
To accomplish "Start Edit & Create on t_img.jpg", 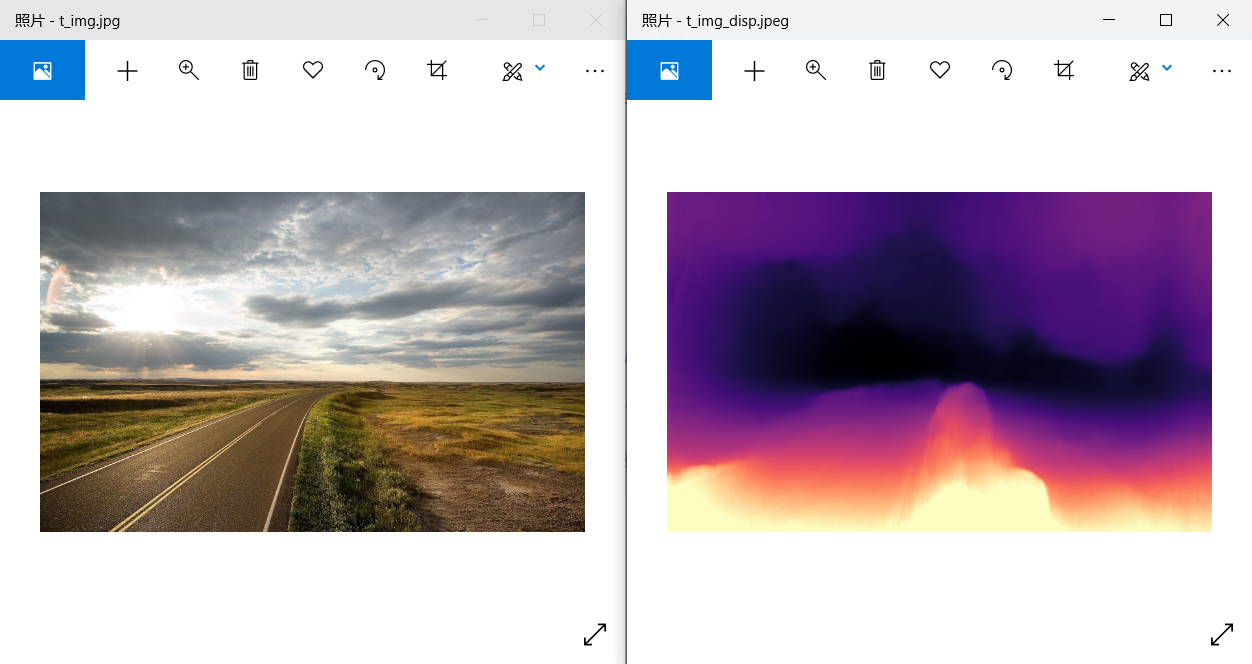I will (513, 70).
